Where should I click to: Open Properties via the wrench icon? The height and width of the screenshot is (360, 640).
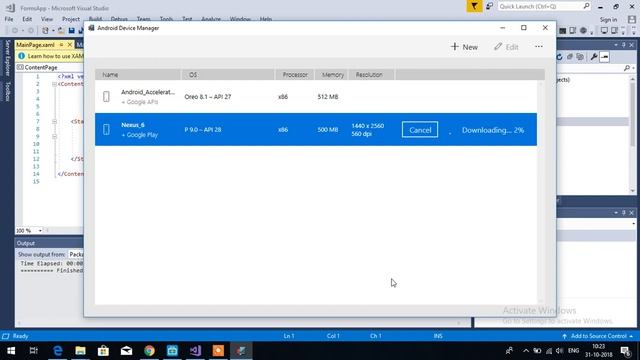[x=594, y=57]
